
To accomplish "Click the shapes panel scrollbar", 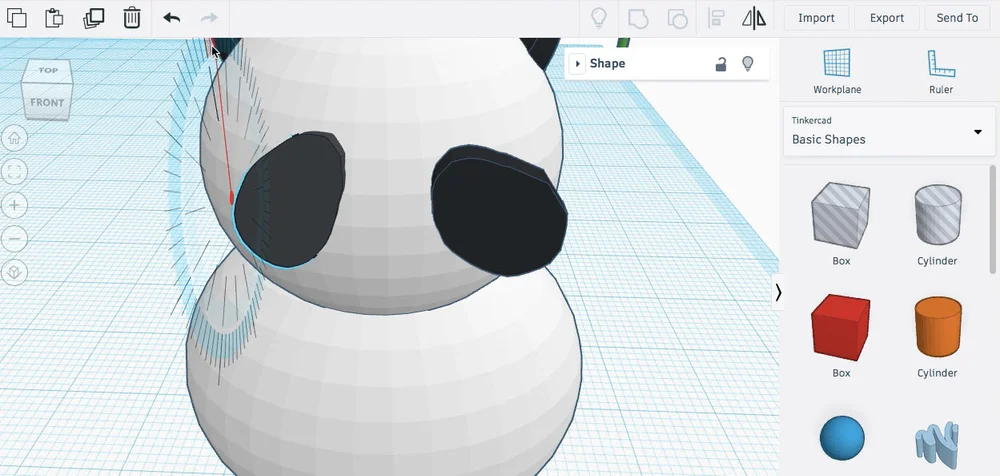I will tap(992, 220).
